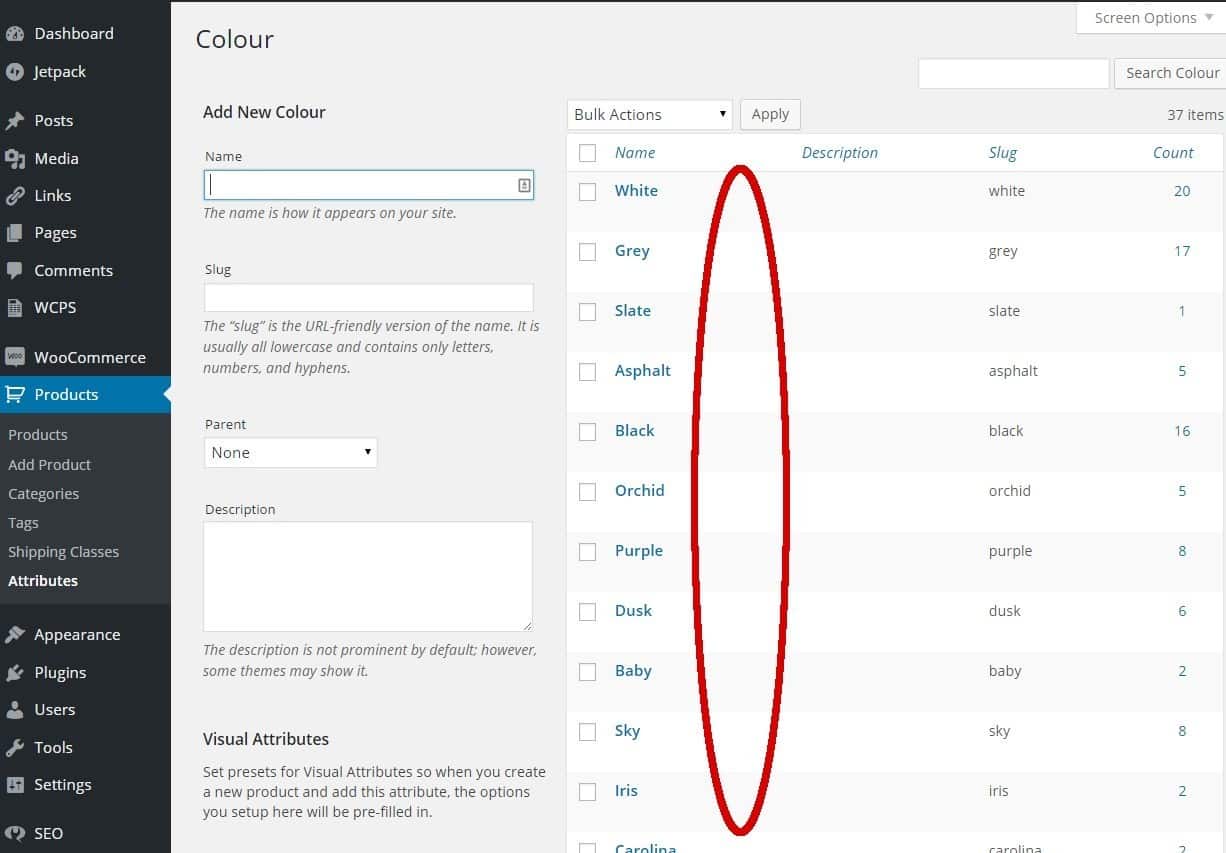
Task: Click the Tools wrench icon
Action: [x=14, y=747]
